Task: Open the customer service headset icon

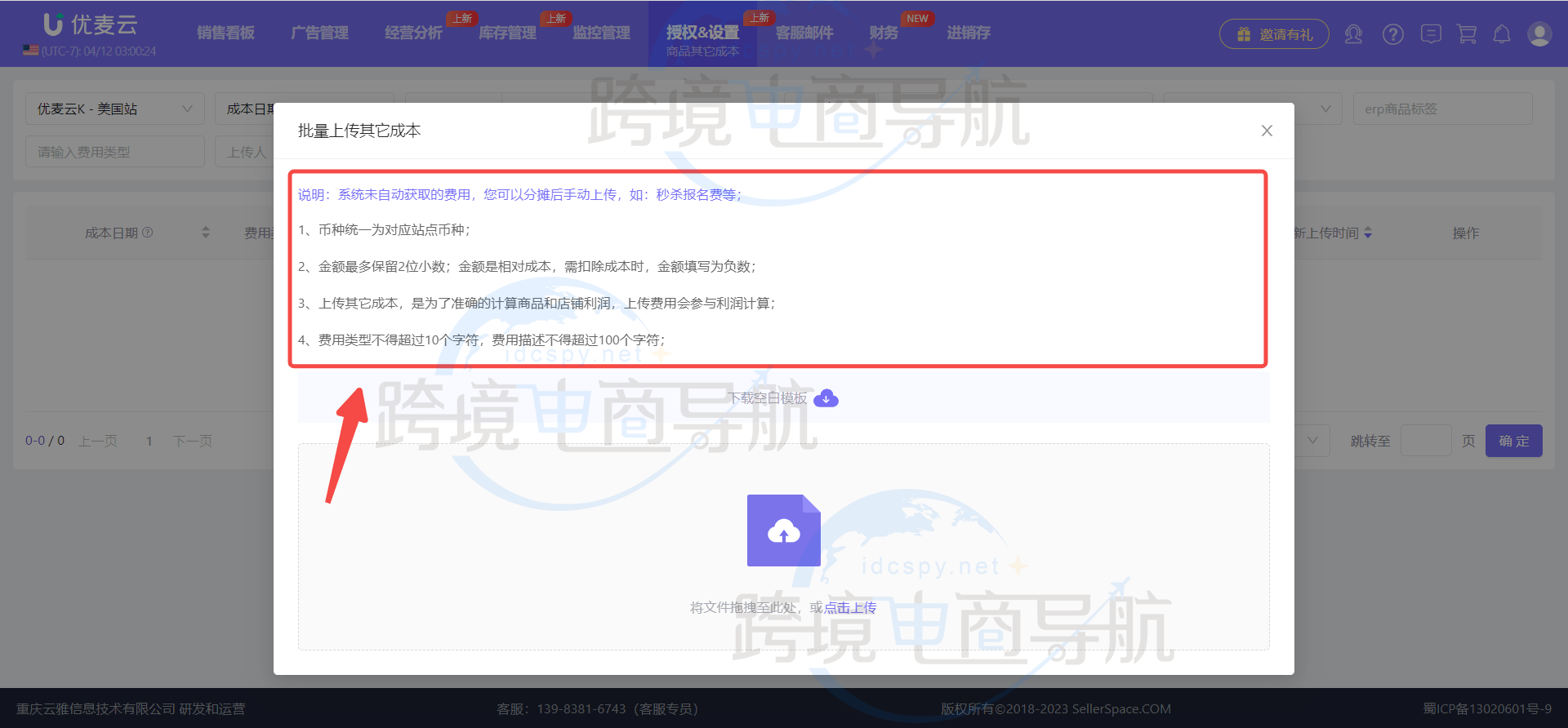Action: click(1353, 34)
